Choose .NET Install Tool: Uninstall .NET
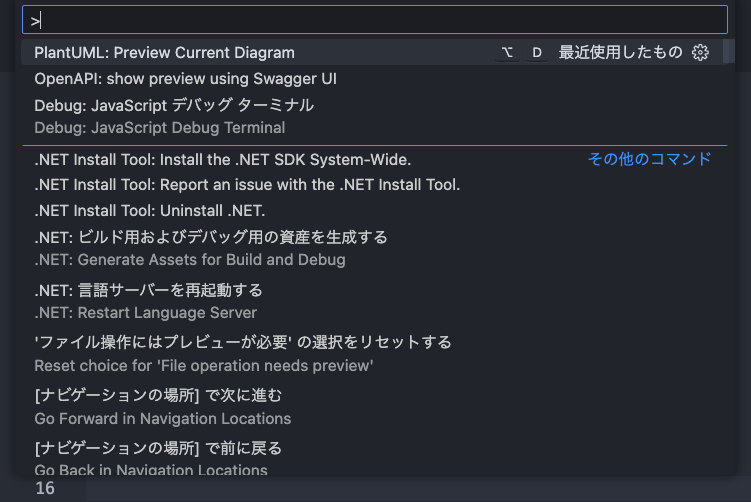Viewport: 751px width, 502px height. 375,211
